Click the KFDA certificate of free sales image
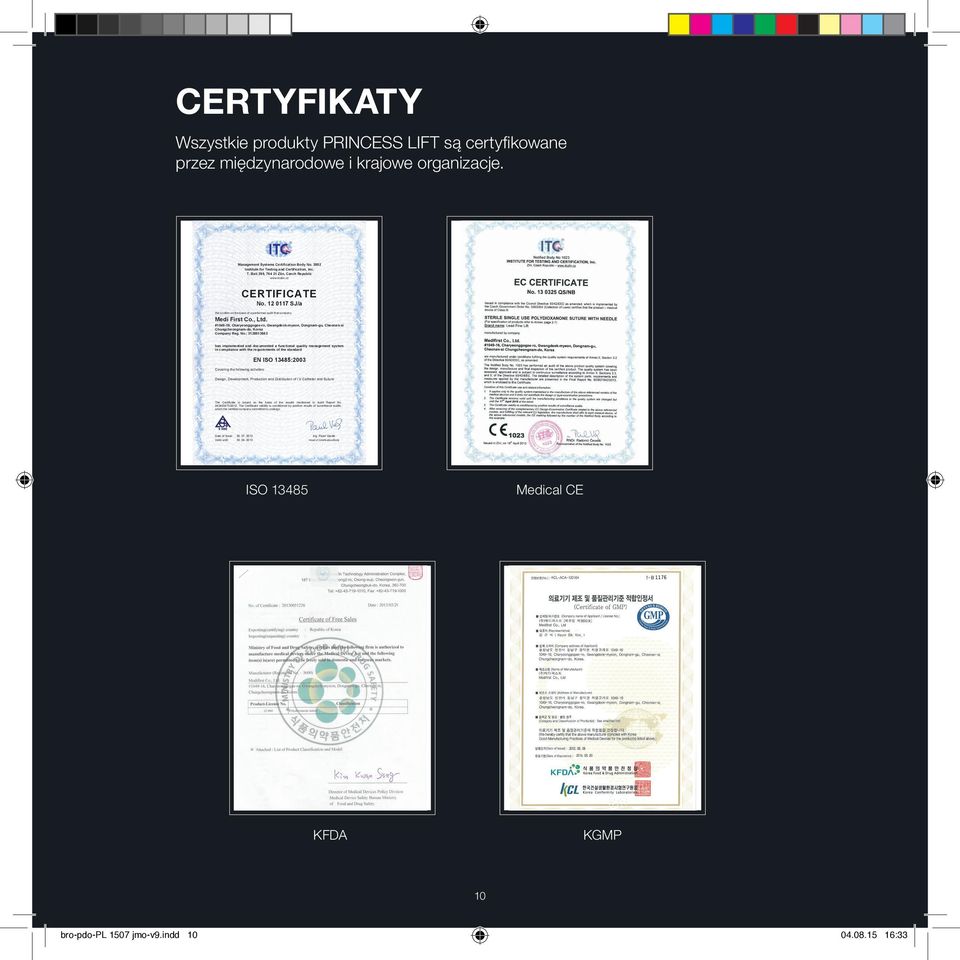Viewport: 960px width, 960px height. tap(332, 688)
